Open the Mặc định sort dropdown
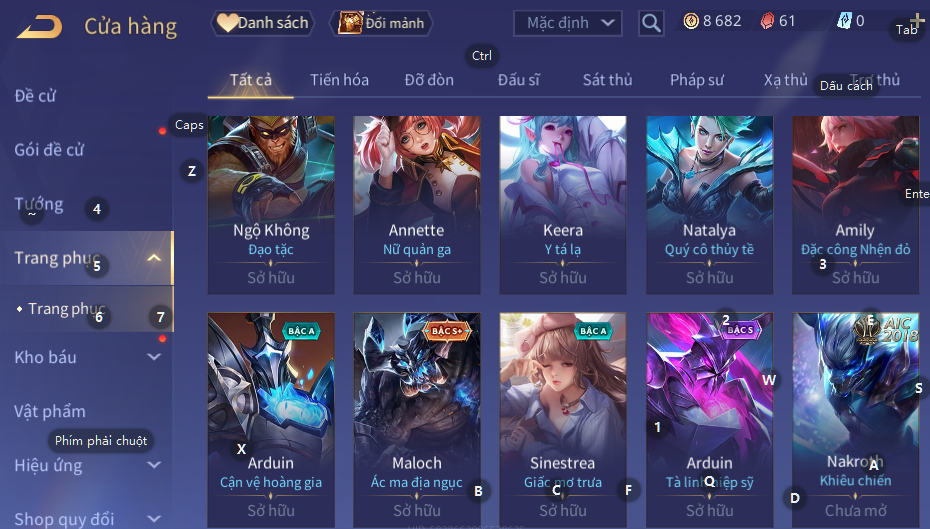 pos(568,23)
